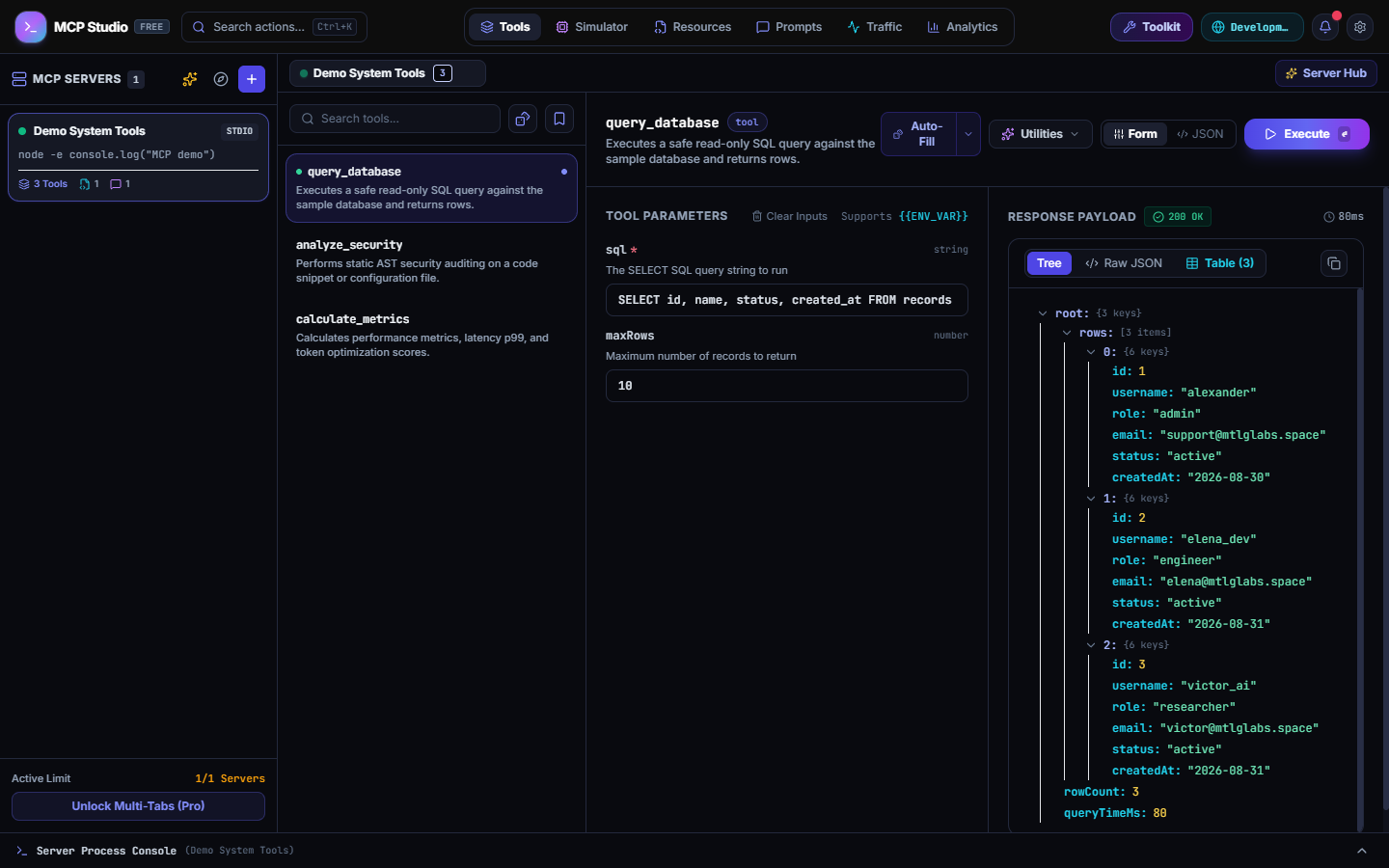Click the 200 OK status badge
This screenshot has height=868, width=1389.
(x=1178, y=217)
